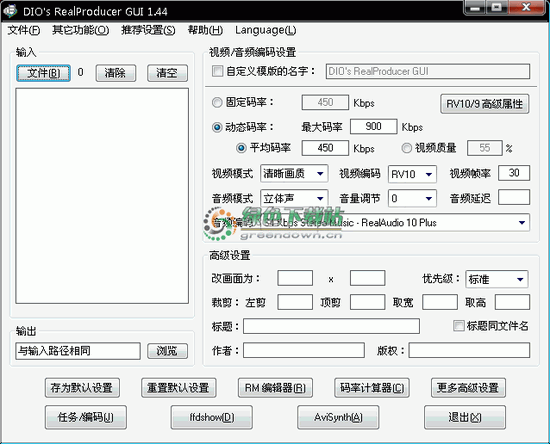Expand the 优先级 标准 dropdown

coord(497,279)
